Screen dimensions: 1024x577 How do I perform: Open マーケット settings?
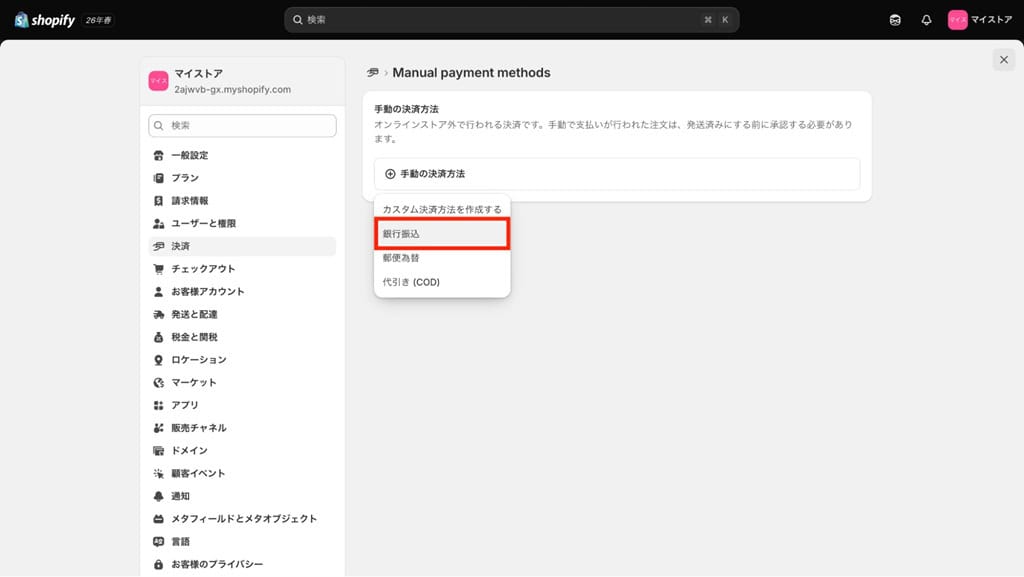coord(242,382)
